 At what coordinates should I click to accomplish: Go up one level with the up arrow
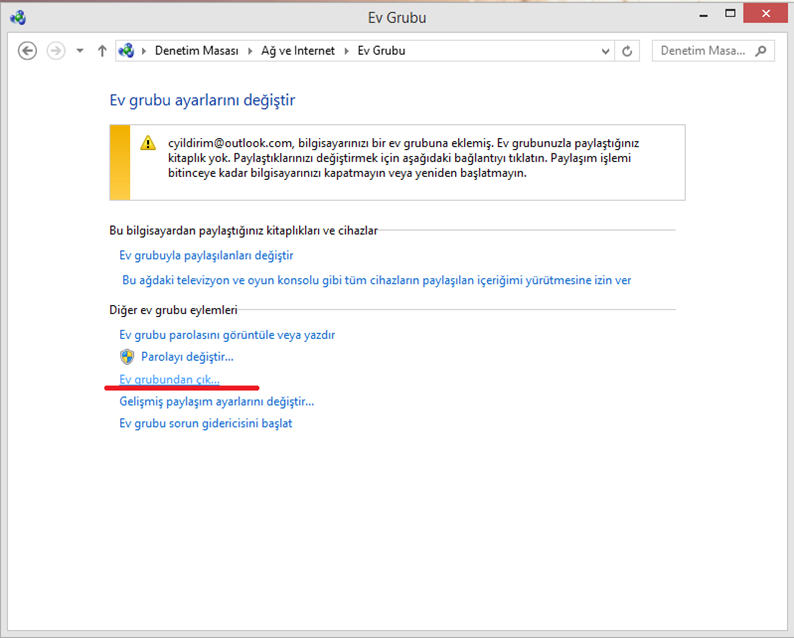pos(102,51)
